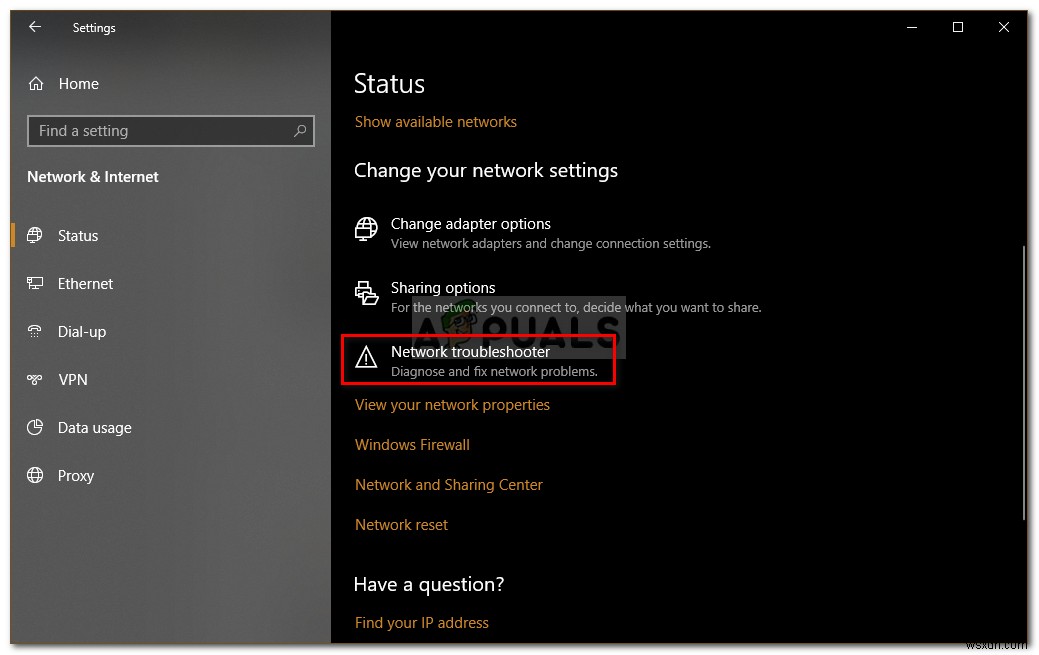Open View your network properties

point(452,405)
